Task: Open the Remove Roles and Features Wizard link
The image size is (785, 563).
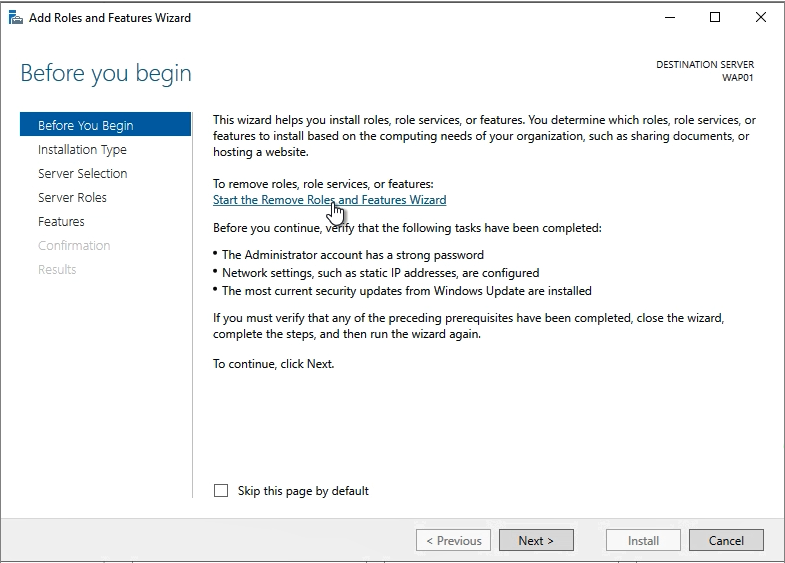Action: (329, 200)
